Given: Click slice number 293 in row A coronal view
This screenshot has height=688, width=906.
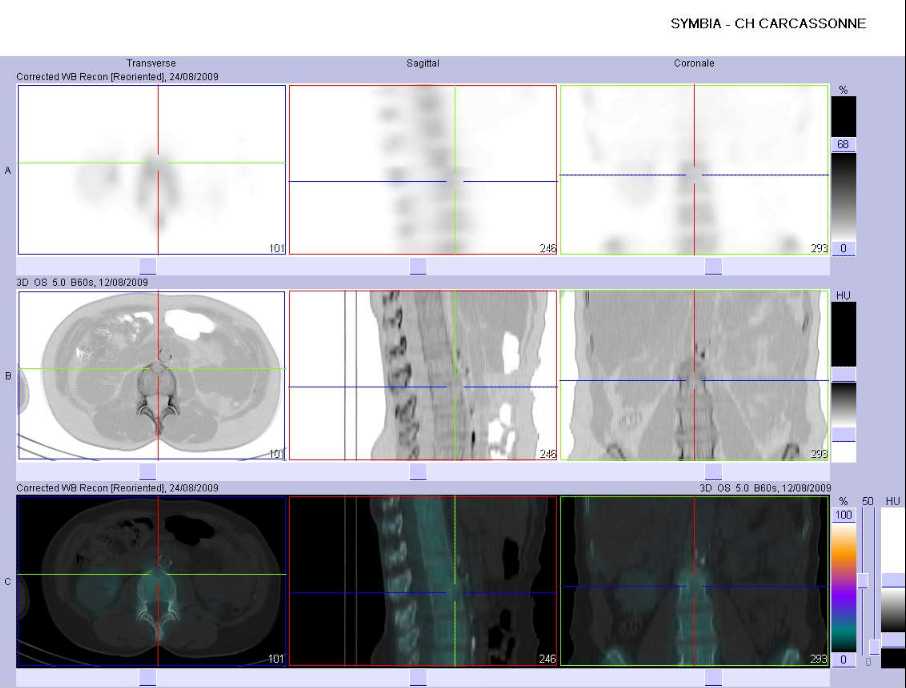Looking at the screenshot, I should pyautogui.click(x=819, y=248).
